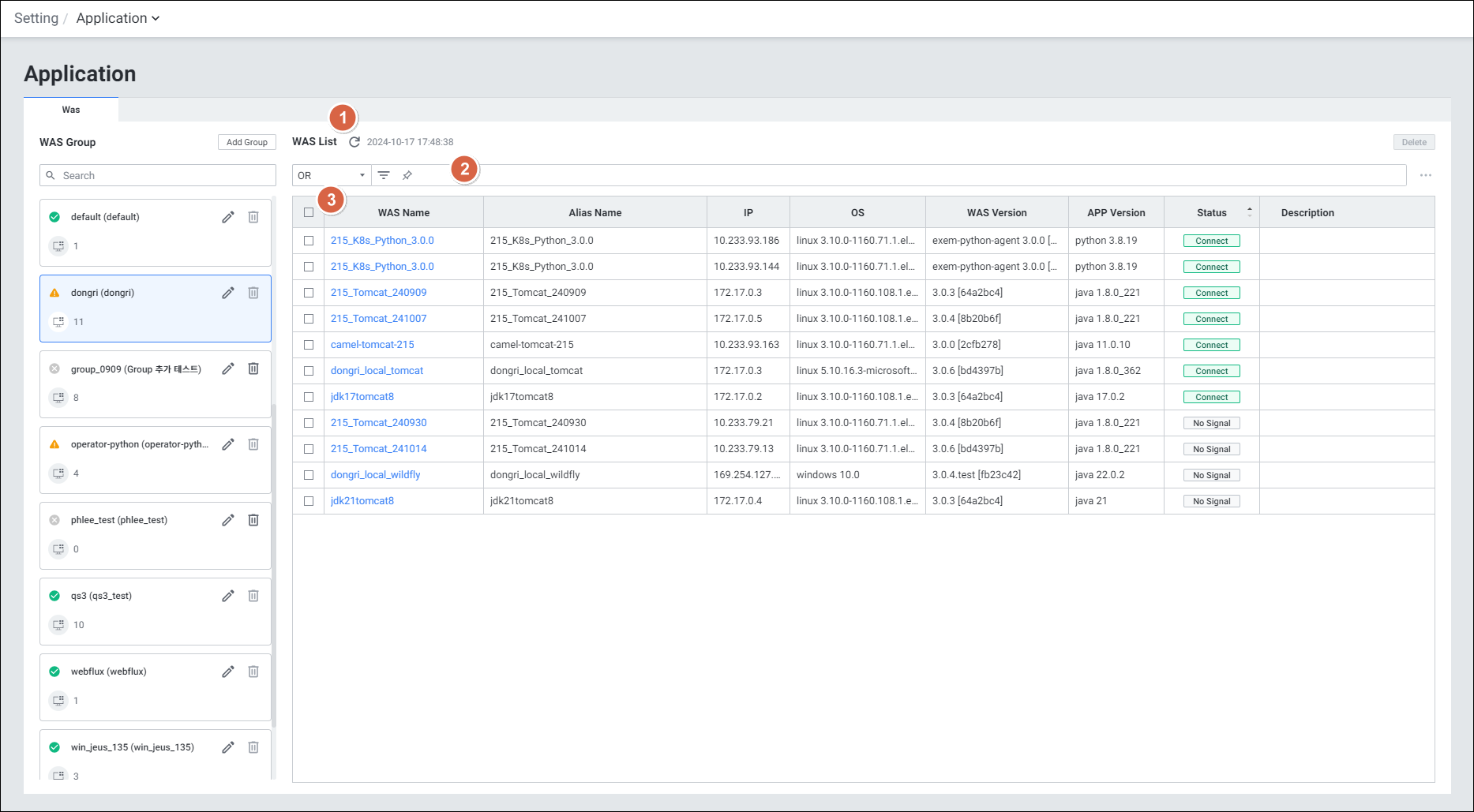Image resolution: width=1474 pixels, height=812 pixels.
Task: Open the OR condition dropdown
Action: coord(331,175)
